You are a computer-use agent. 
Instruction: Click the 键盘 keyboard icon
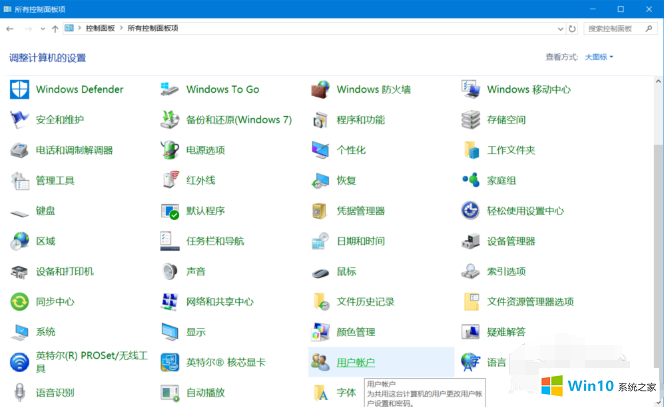point(19,213)
